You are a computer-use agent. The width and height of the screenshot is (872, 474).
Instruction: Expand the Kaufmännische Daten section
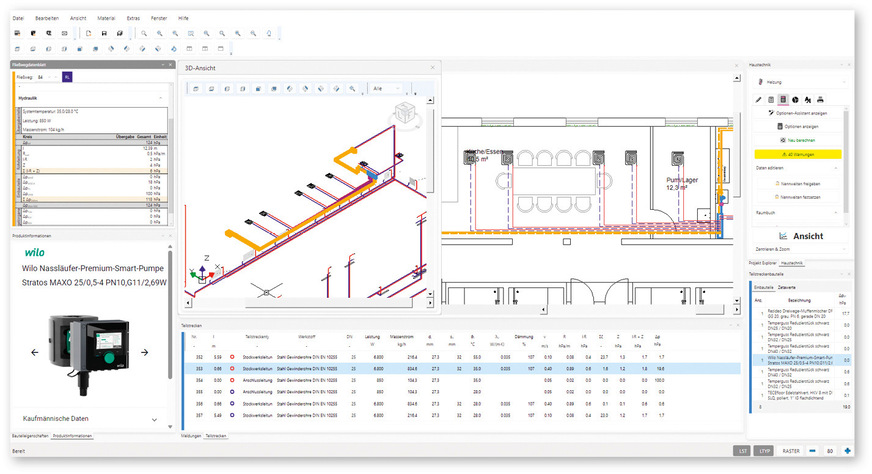coord(154,419)
